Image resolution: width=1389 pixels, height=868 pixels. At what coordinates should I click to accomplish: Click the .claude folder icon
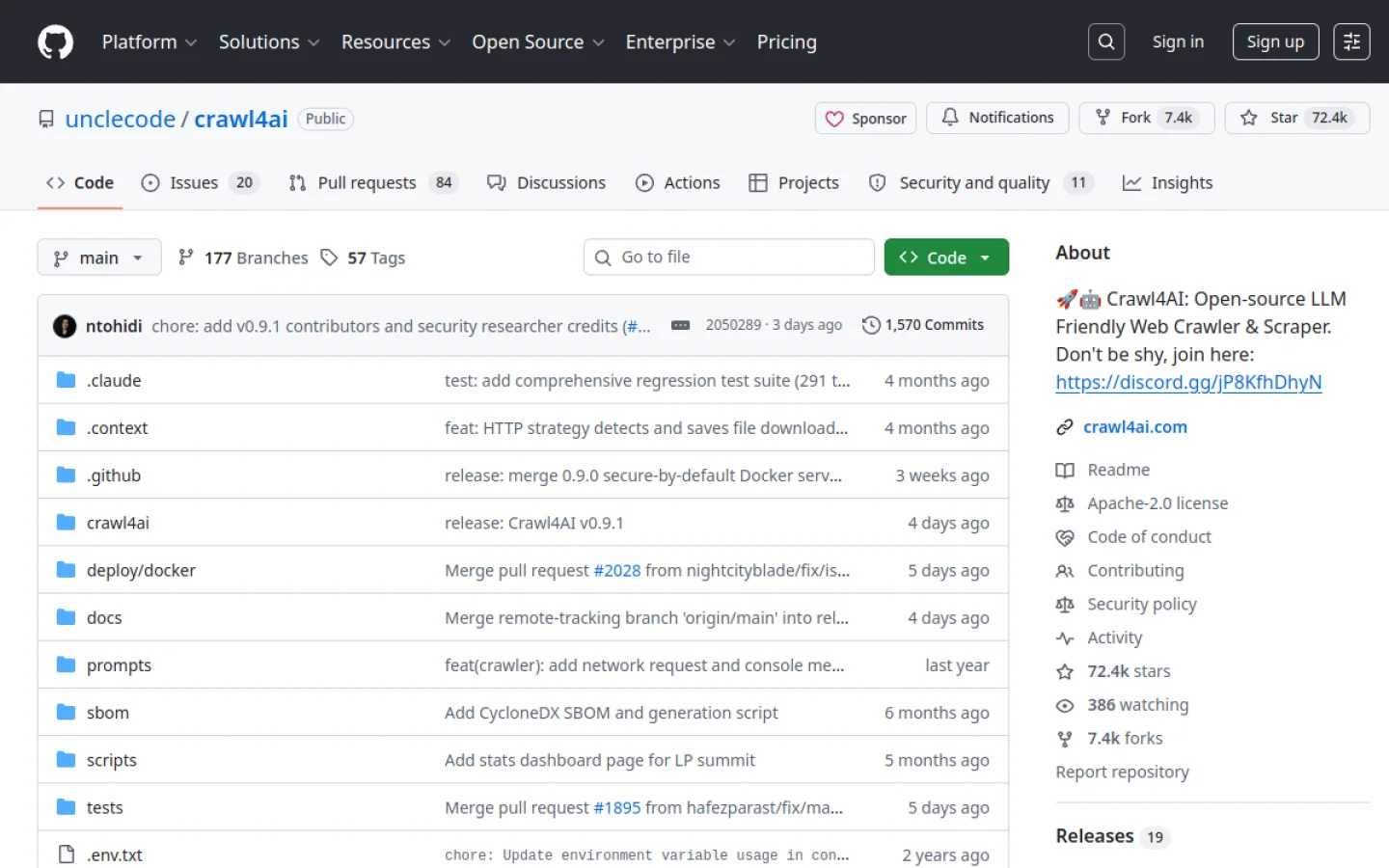[66, 380]
